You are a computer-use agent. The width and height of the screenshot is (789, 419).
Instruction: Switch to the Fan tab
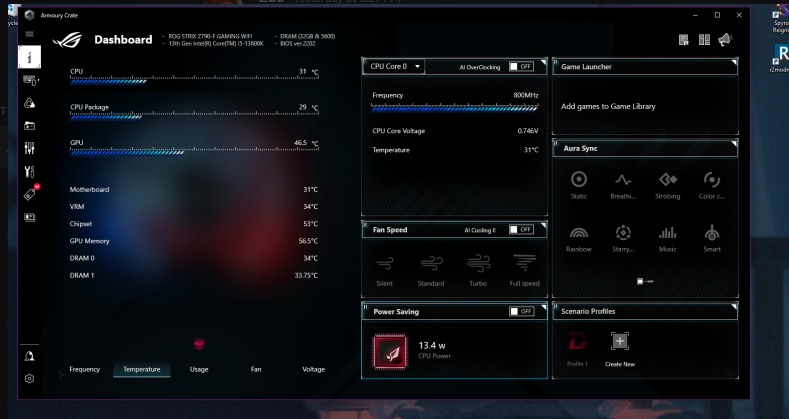click(x=256, y=369)
